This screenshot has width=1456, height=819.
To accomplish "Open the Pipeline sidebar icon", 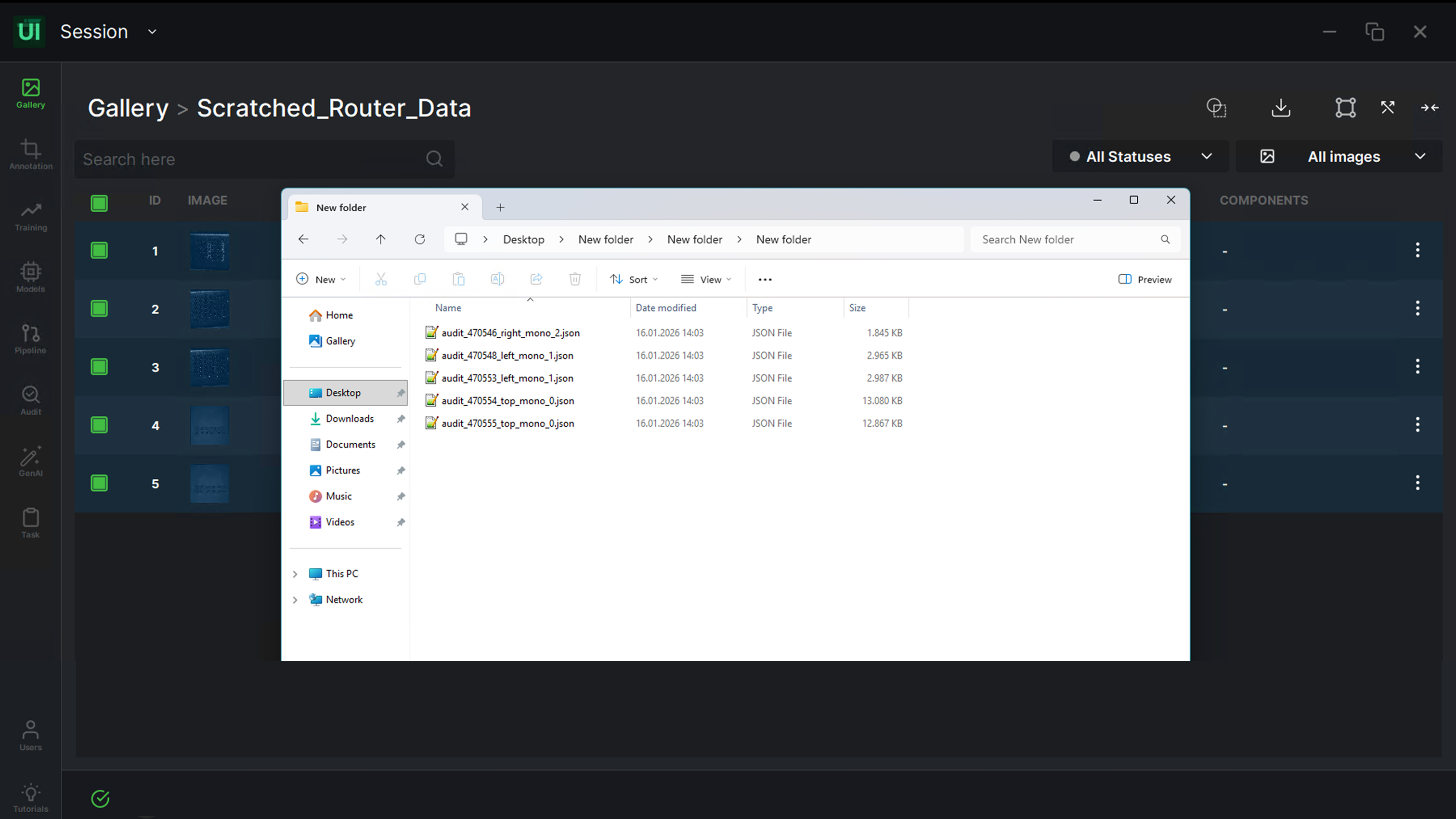I will pyautogui.click(x=30, y=339).
